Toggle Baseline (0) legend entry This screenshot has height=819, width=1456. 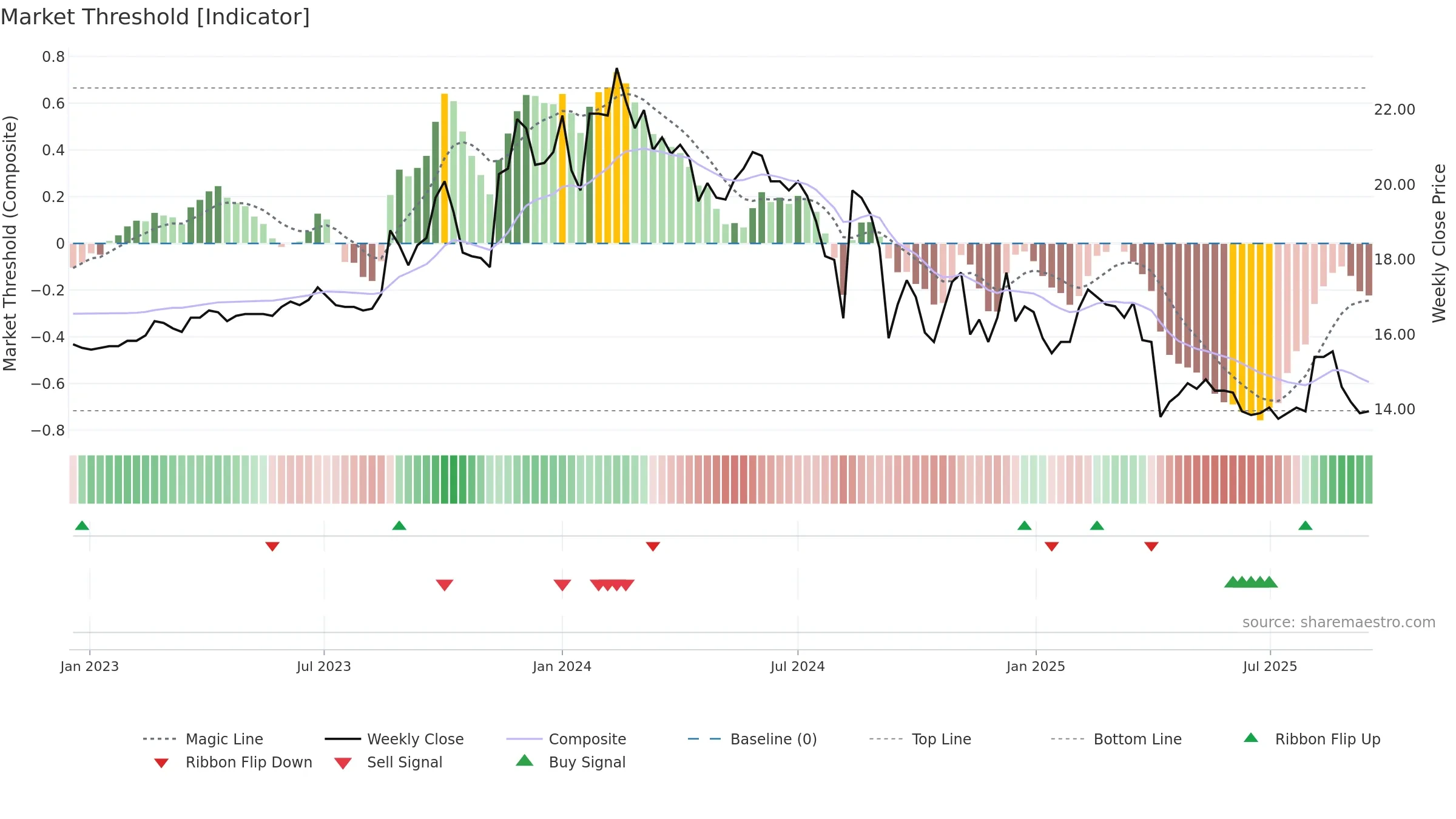click(752, 739)
